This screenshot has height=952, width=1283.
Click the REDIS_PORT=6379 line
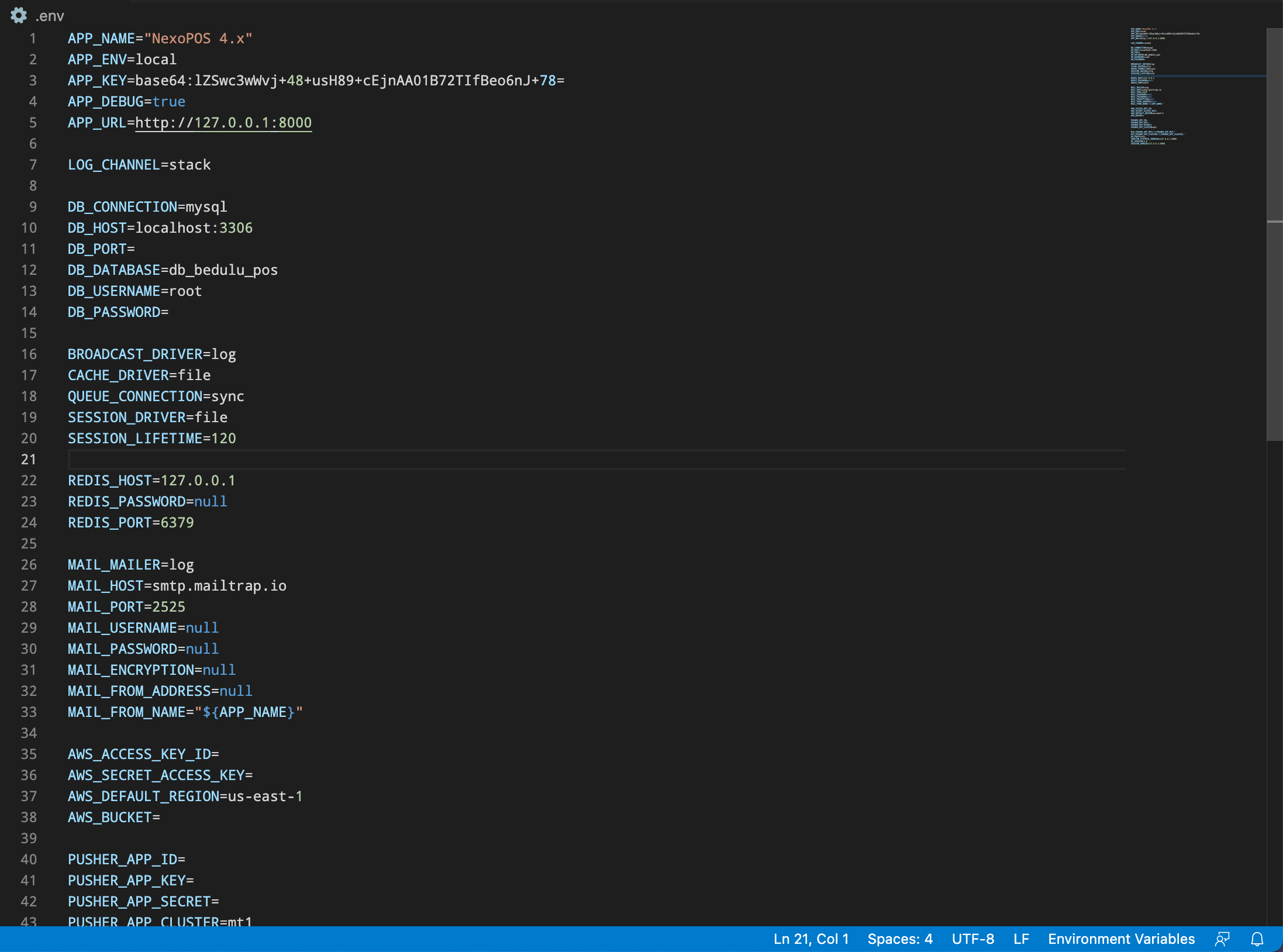coord(131,523)
